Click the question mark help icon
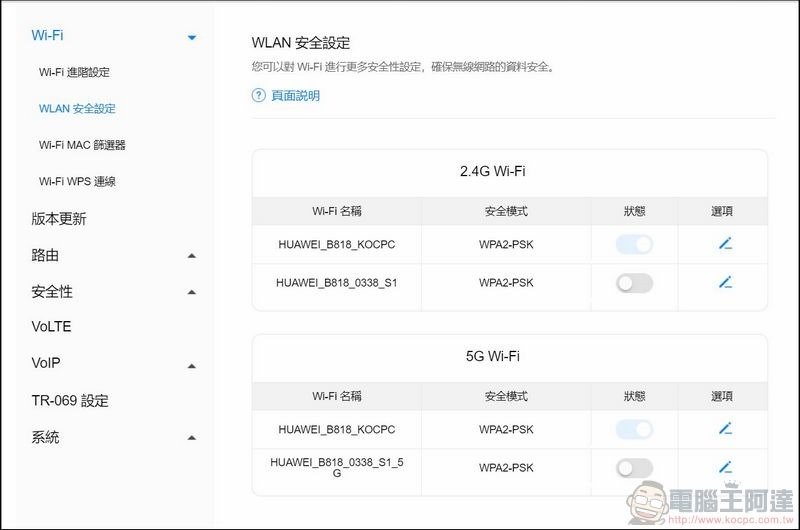Viewport: 800px width, 530px height. (x=259, y=95)
